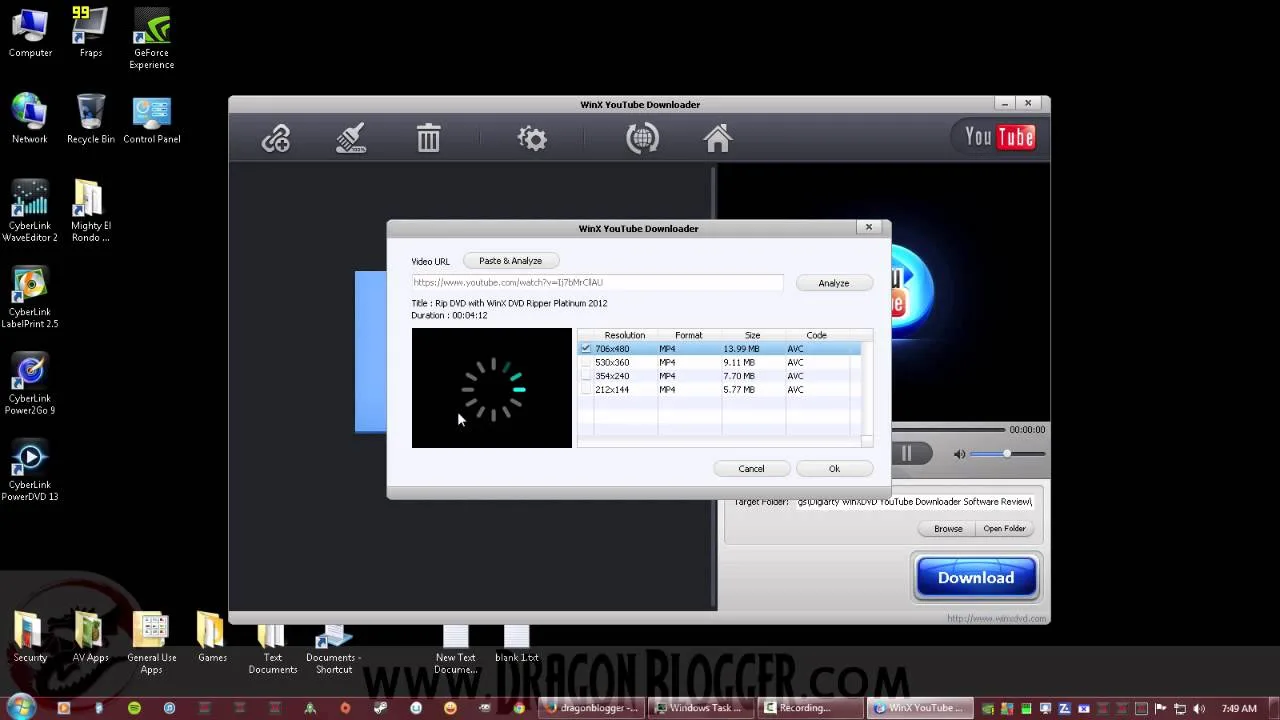Click the blue Download button
The width and height of the screenshot is (1280, 720).
[x=976, y=578]
